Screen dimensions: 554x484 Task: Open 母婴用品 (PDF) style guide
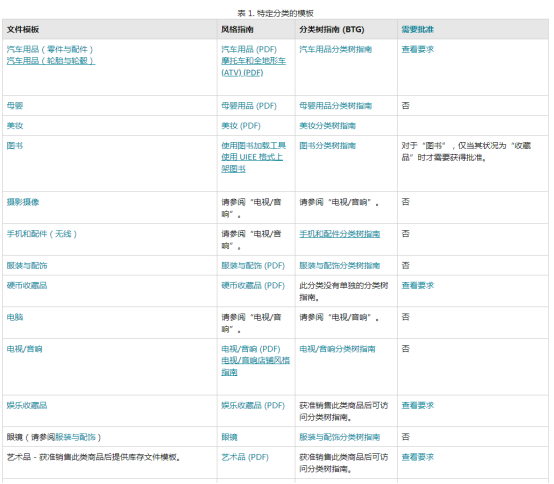point(249,106)
